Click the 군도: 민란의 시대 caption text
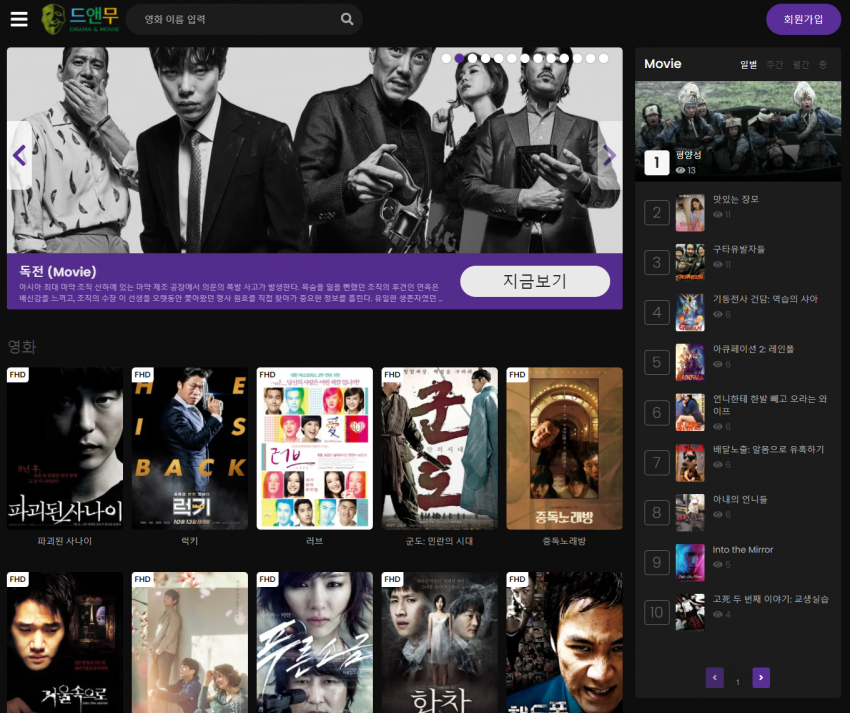Viewport: 850px width, 713px height. pos(440,541)
